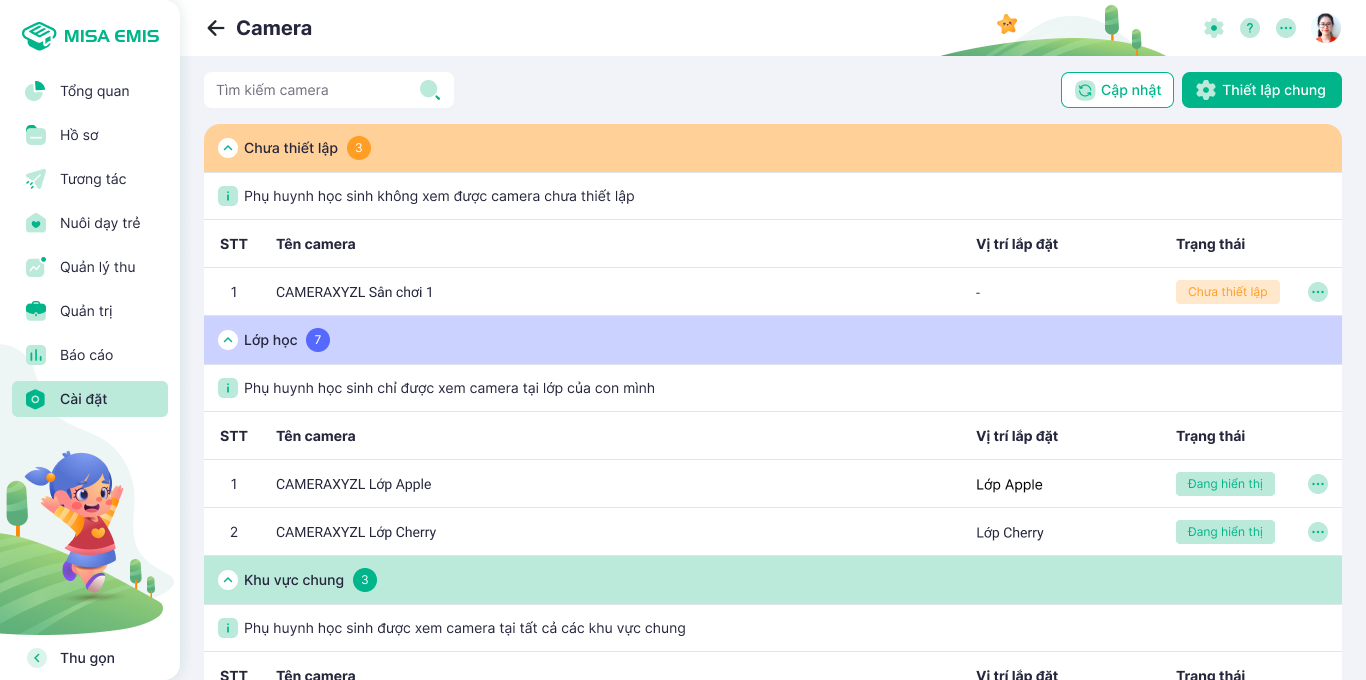The width and height of the screenshot is (1366, 680).
Task: Open Báo cáo from the sidebar
Action: click(86, 355)
